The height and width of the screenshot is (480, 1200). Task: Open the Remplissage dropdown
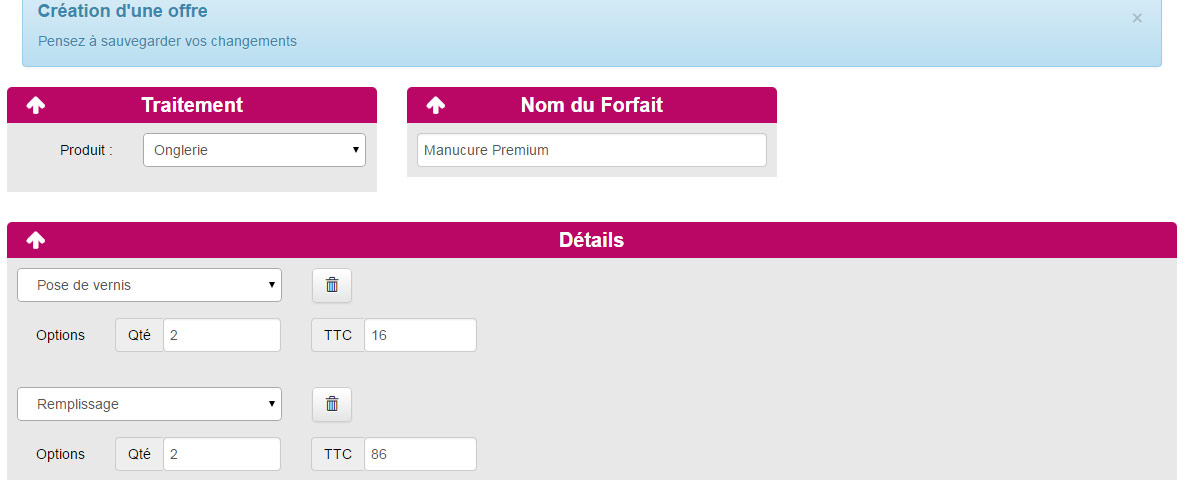point(149,404)
